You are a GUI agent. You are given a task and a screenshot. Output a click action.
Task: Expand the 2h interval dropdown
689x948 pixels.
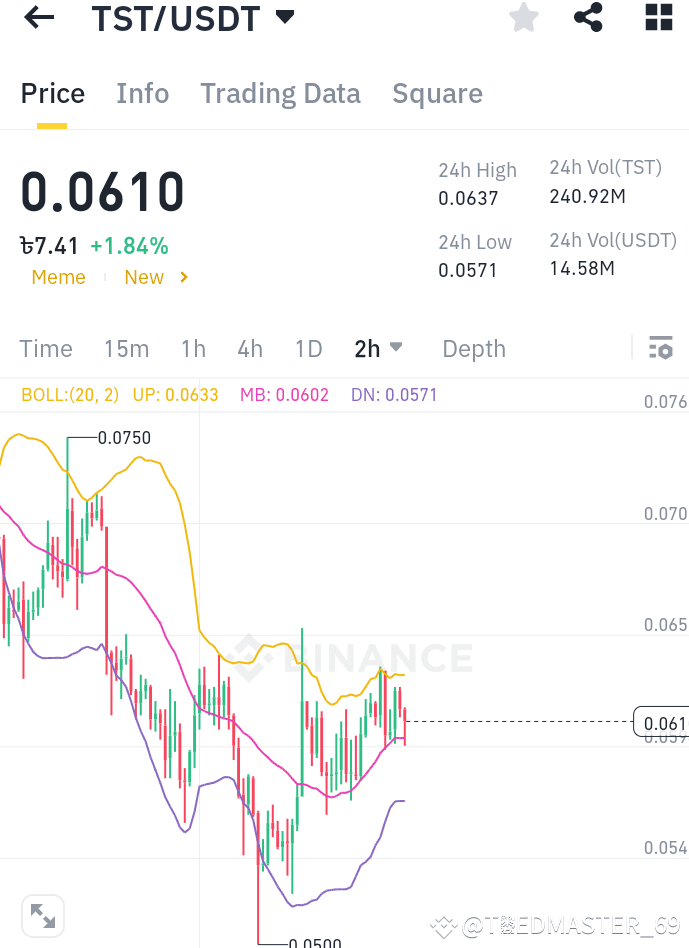pos(379,348)
